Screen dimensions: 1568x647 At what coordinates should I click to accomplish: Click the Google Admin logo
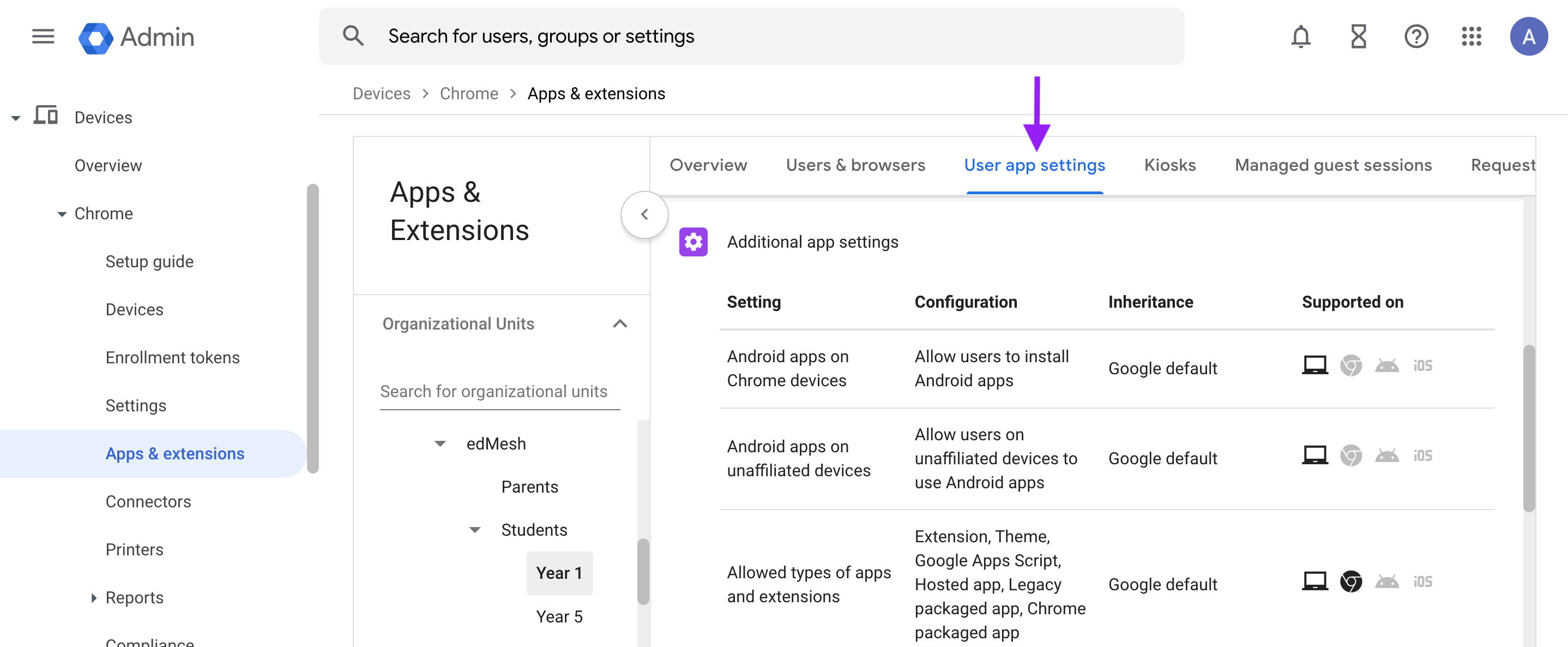(x=136, y=37)
